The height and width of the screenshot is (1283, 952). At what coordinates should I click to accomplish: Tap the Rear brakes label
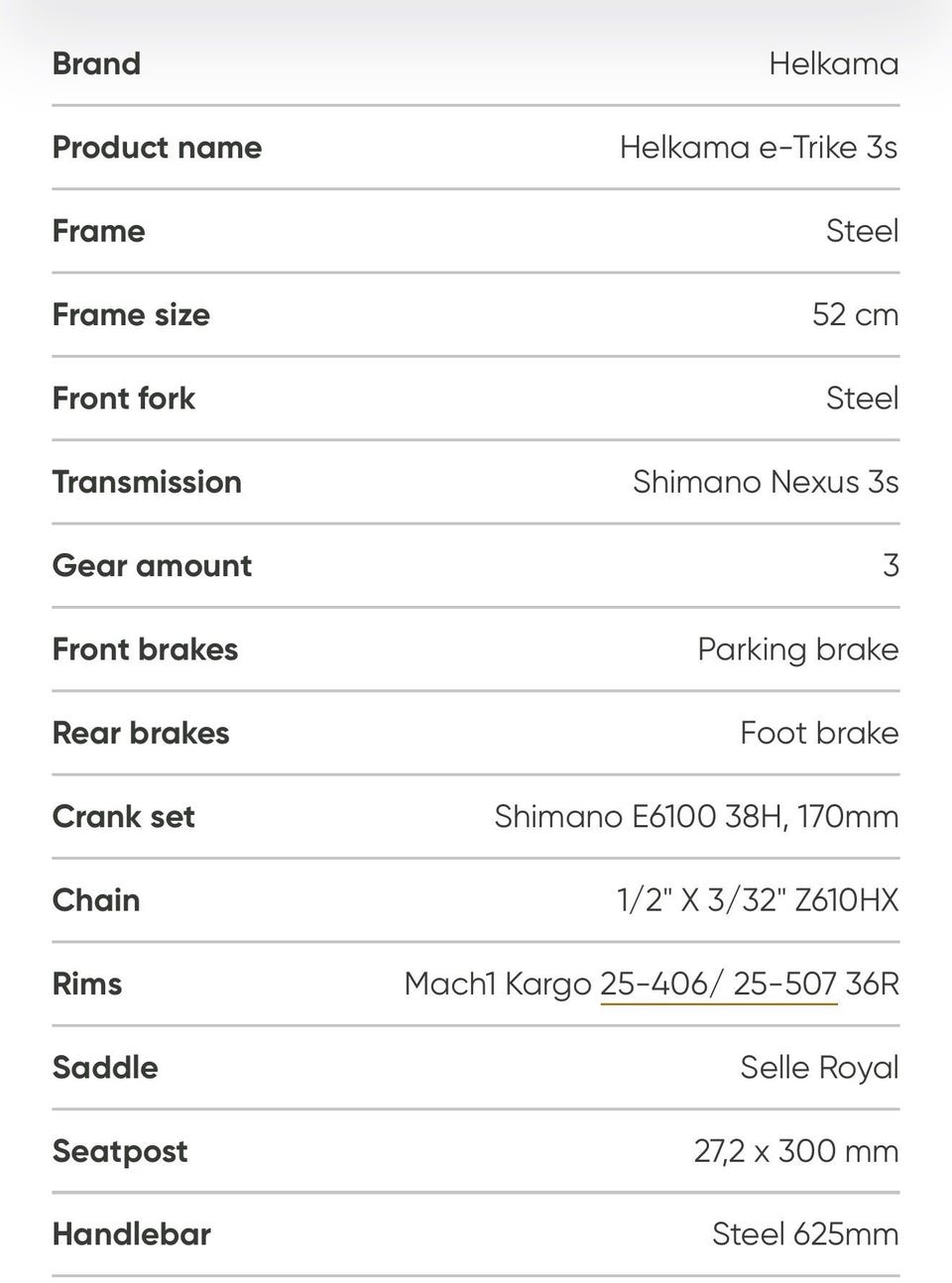tap(141, 733)
